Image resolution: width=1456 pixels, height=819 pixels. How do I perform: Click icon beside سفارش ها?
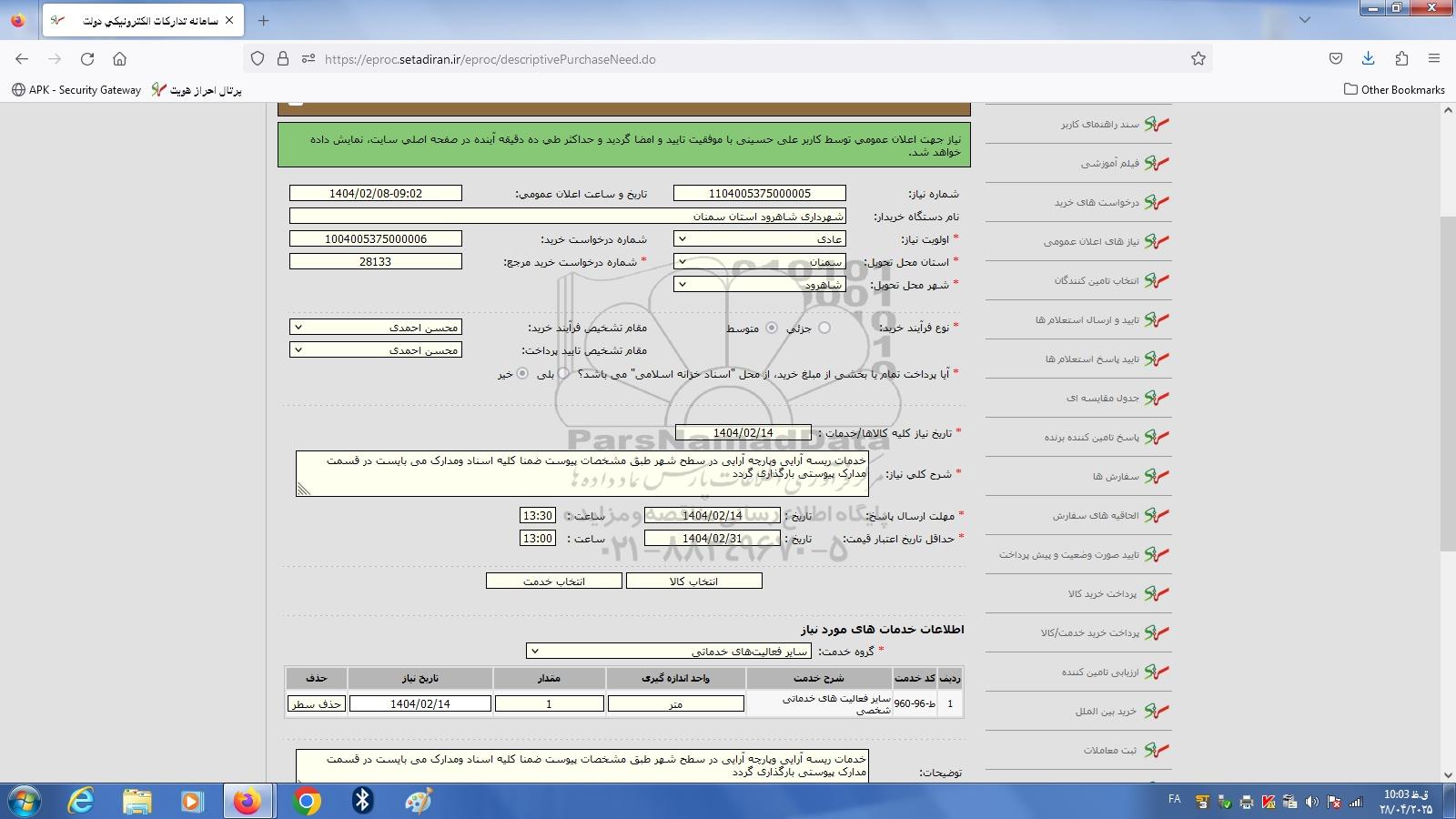click(1157, 476)
